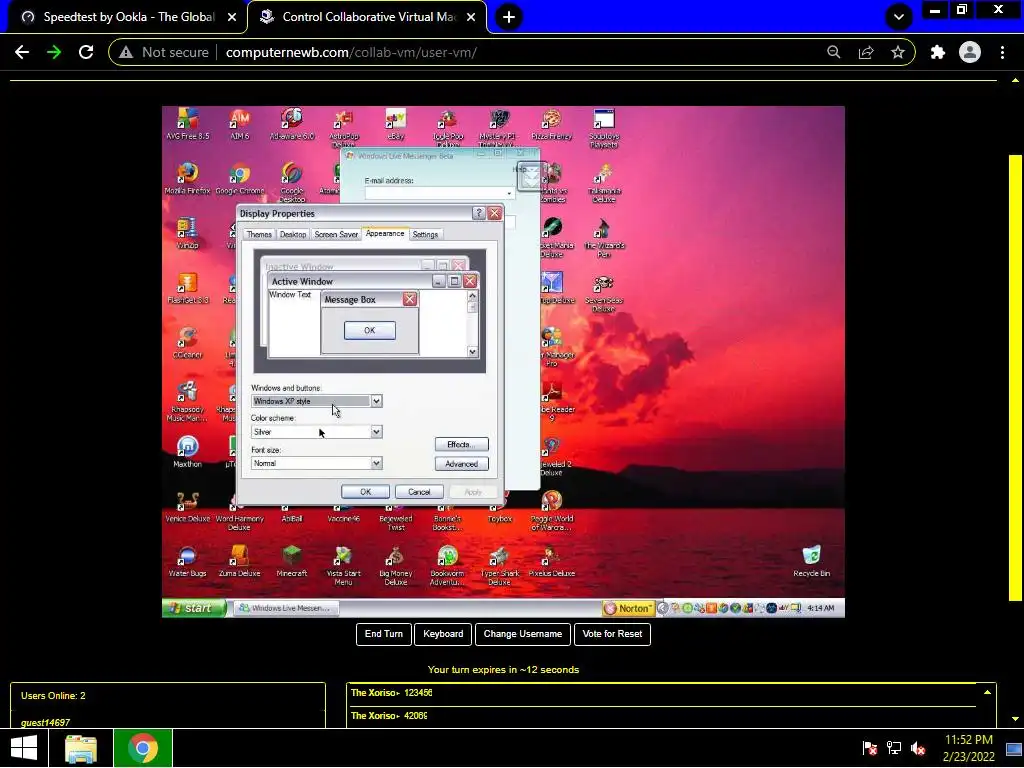
Task: Click the preview Message Box OK button
Action: [x=370, y=330]
